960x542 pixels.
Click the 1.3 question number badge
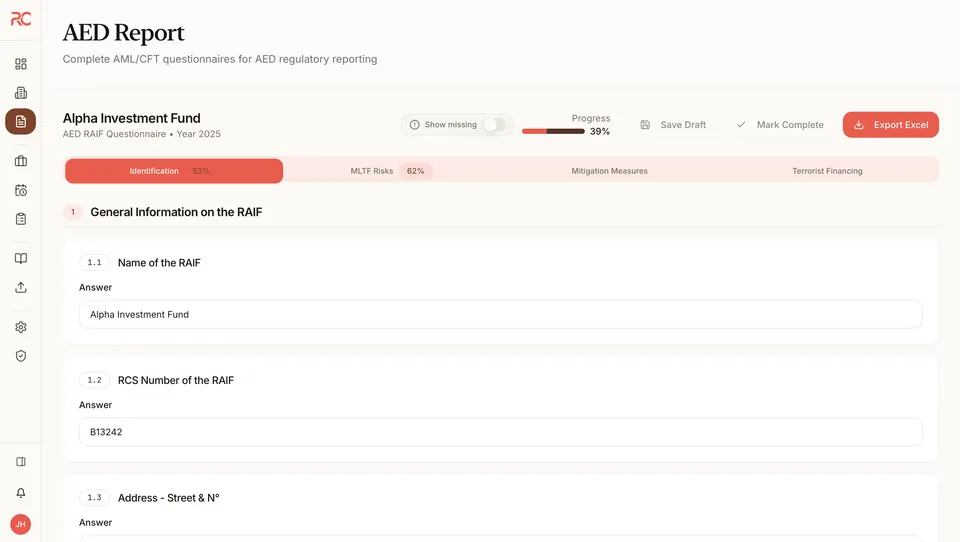[x=94, y=498]
